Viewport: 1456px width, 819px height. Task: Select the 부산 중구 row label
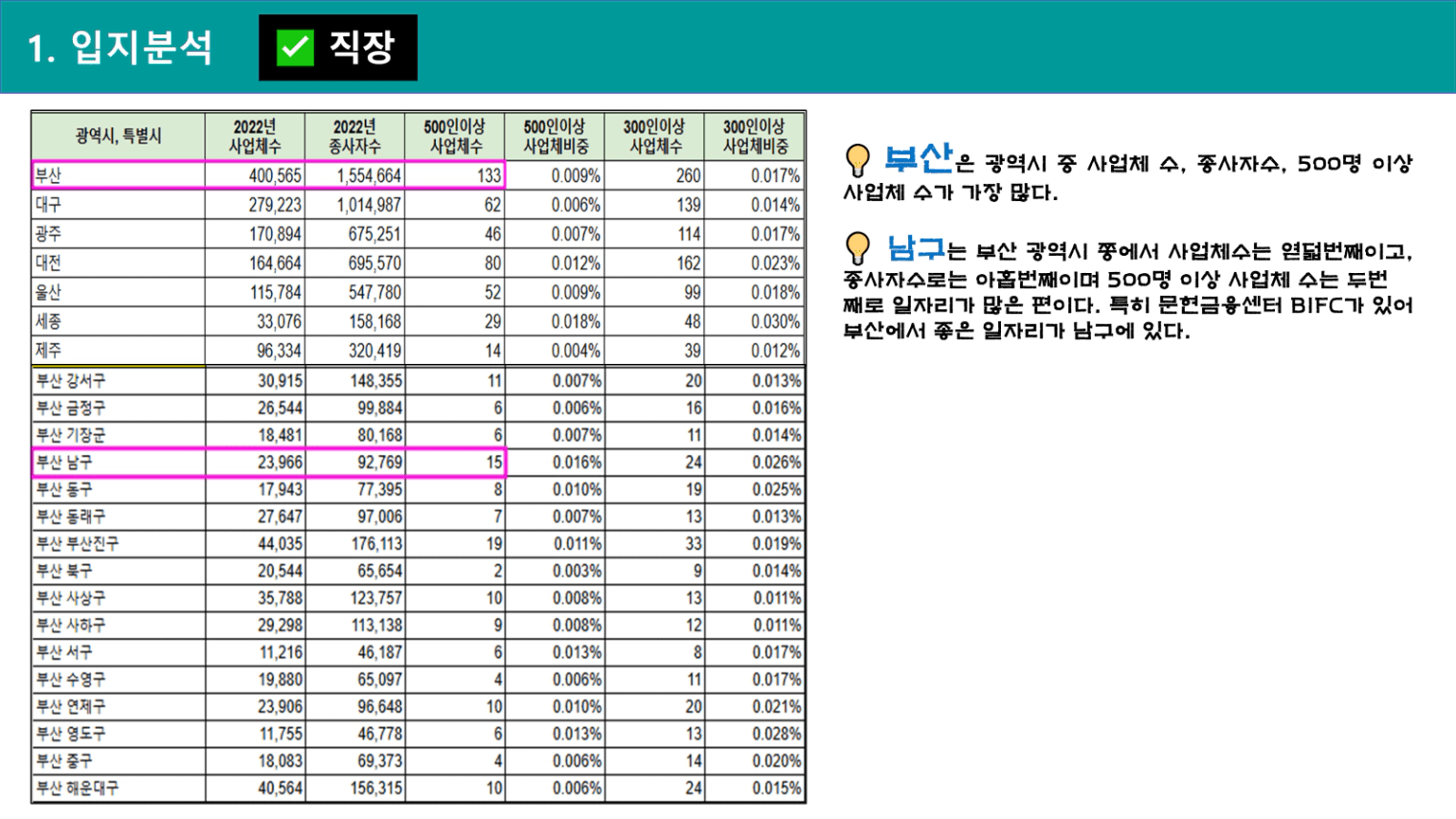click(64, 761)
